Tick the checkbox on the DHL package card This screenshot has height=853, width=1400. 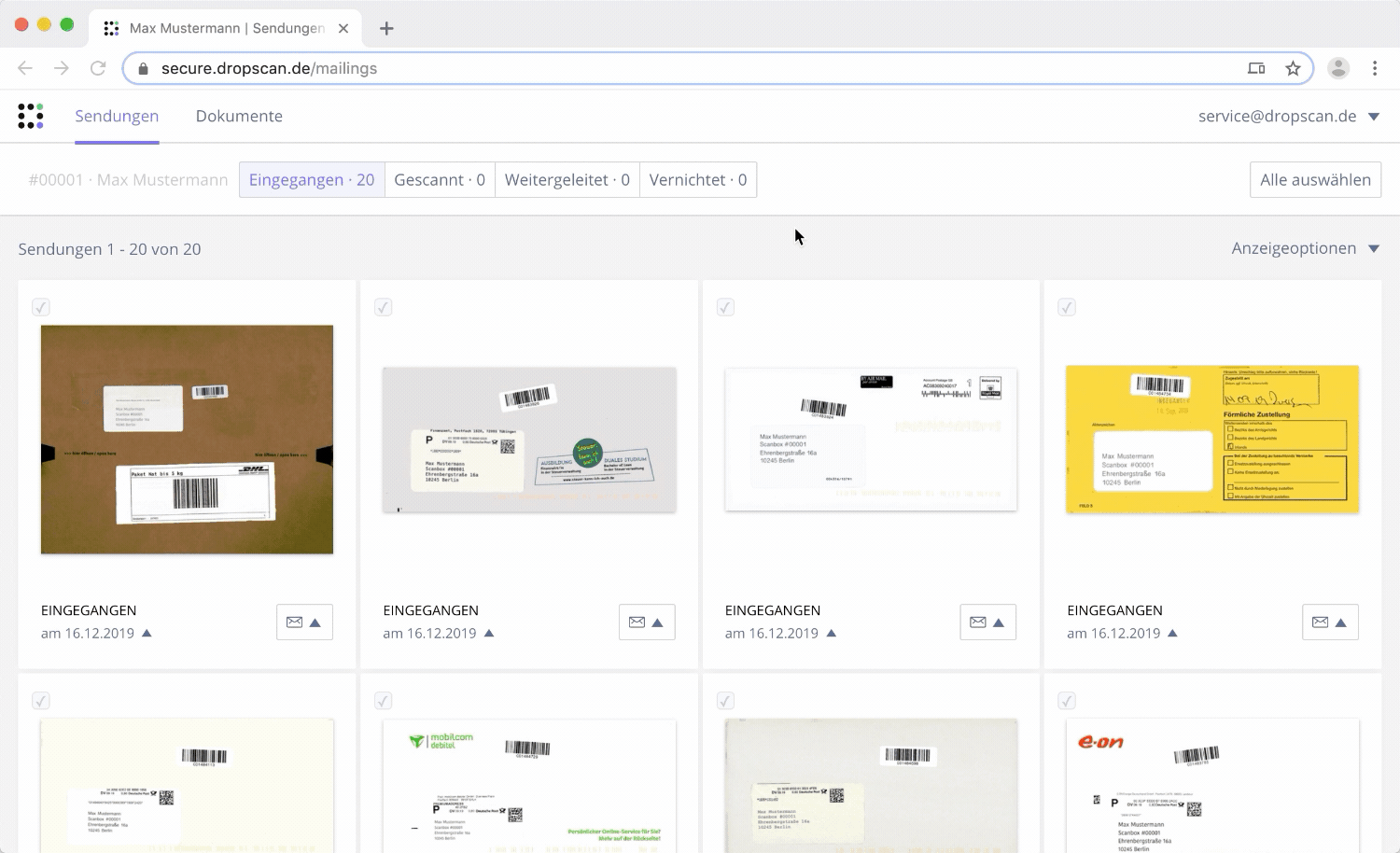click(x=41, y=307)
